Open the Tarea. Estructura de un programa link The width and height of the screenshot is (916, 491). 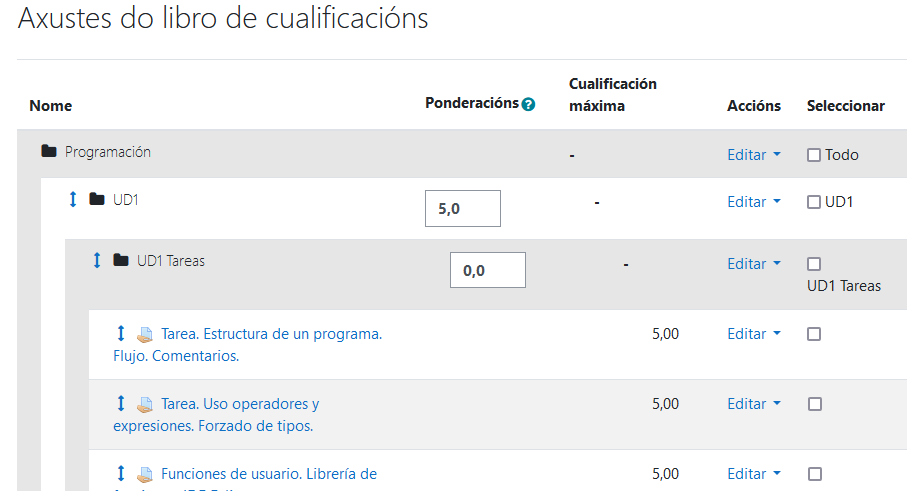(x=270, y=334)
